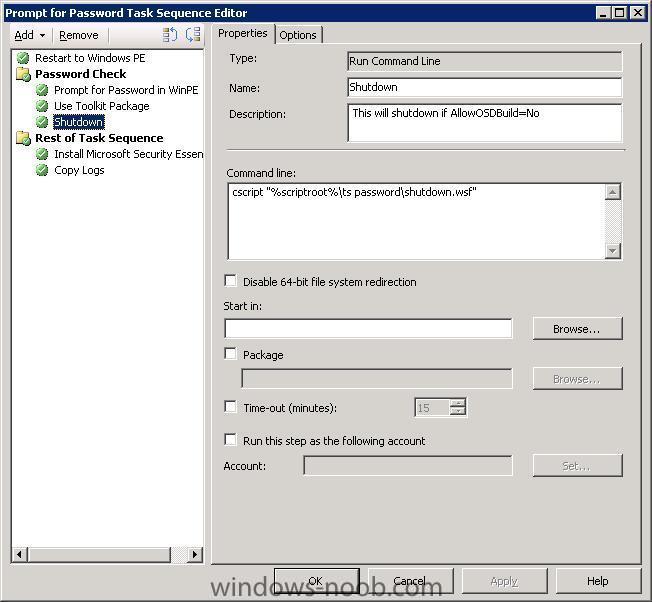The image size is (652, 602).
Task: Click check icon beside Install Microsoft Security Essentials
Action: [42, 154]
